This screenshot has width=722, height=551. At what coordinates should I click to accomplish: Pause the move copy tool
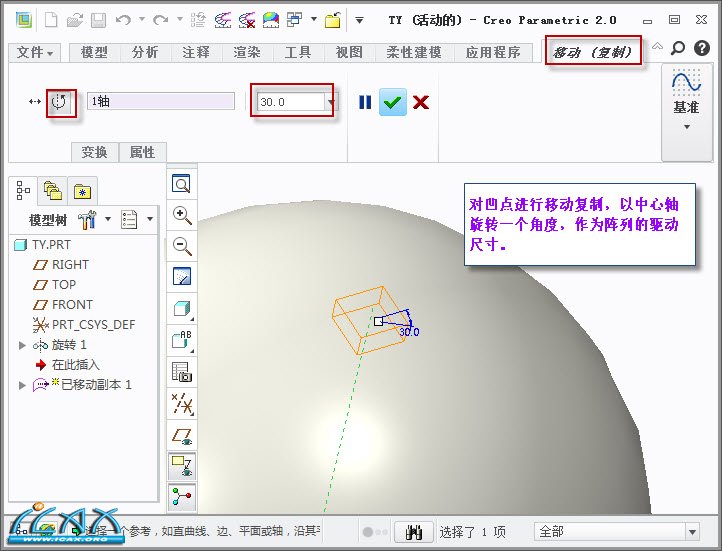pyautogui.click(x=365, y=102)
